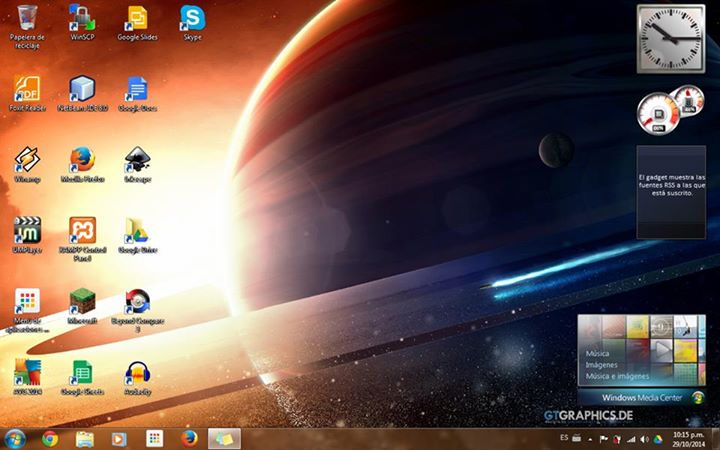The image size is (720, 450).
Task: Click the volume icon in system tray
Action: click(644, 439)
